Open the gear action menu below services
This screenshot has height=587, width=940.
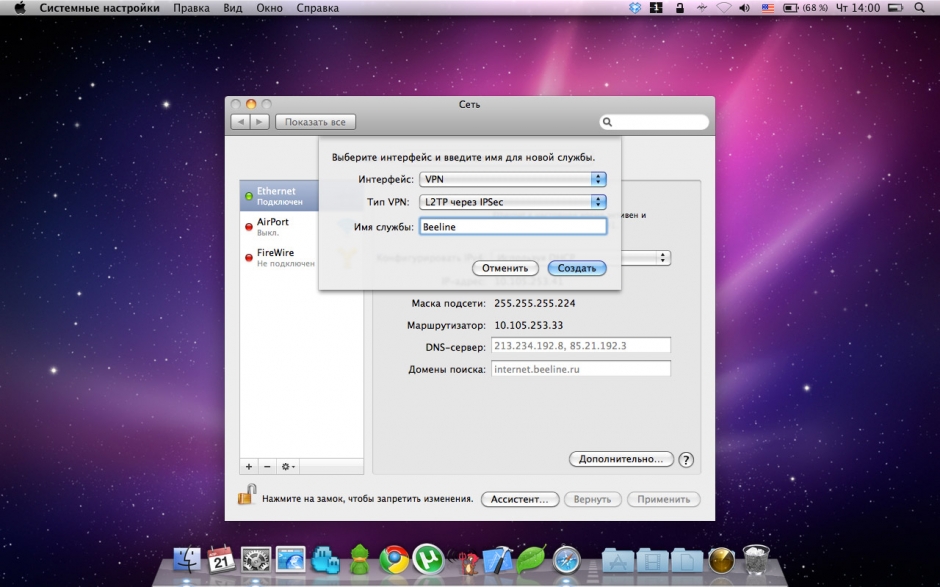pyautogui.click(x=288, y=466)
